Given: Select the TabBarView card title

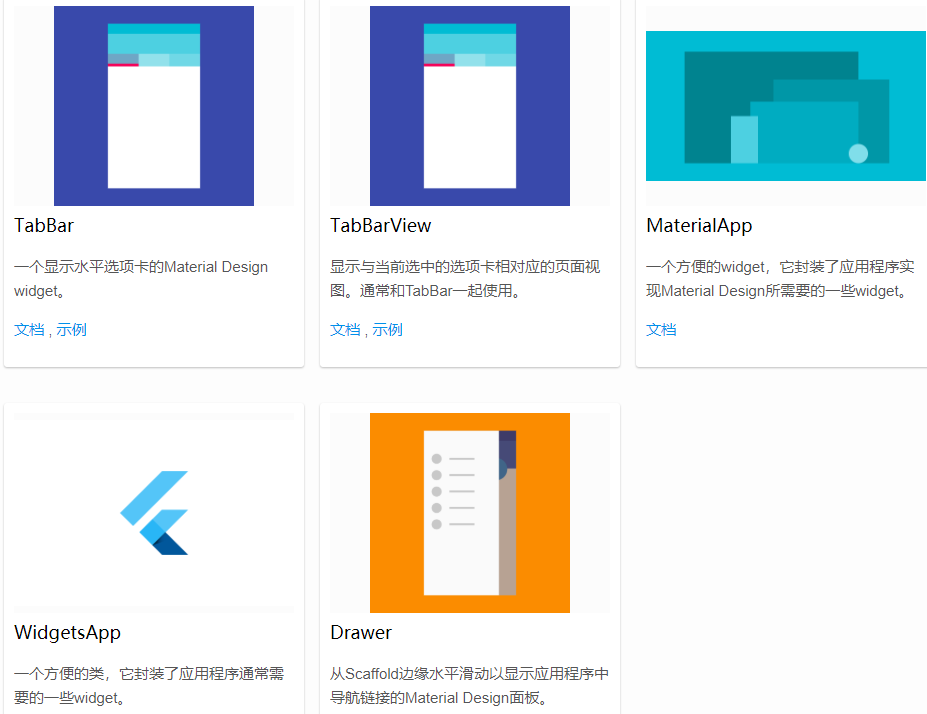Looking at the screenshot, I should click(381, 225).
